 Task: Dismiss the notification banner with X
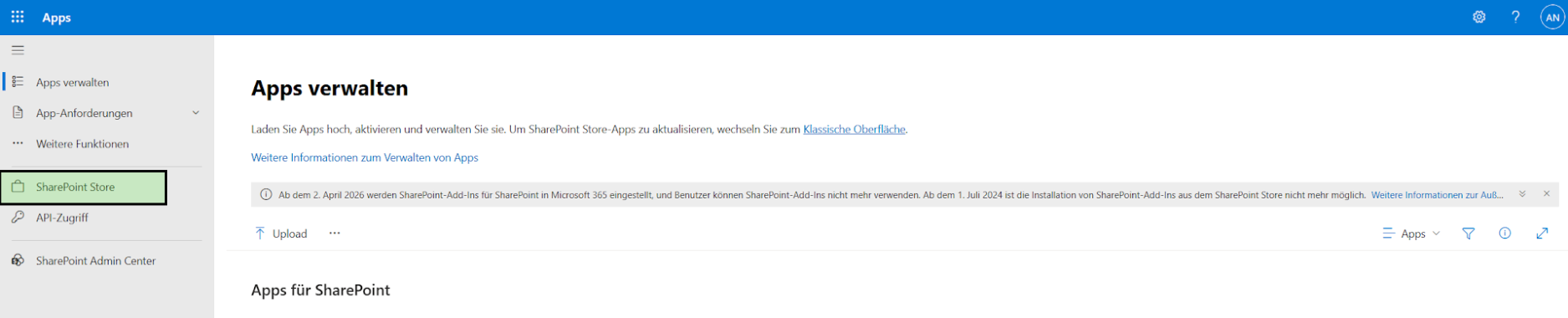pyautogui.click(x=1546, y=194)
